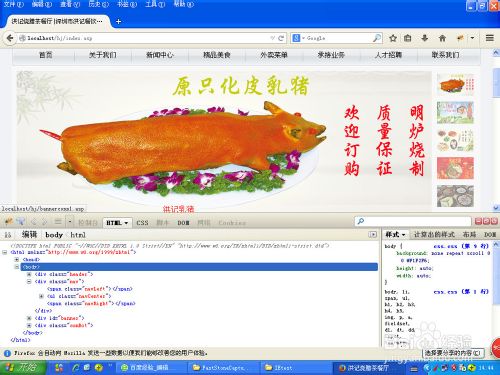Expand the last div node under body
The width and height of the screenshot is (500, 375).
click(29, 326)
